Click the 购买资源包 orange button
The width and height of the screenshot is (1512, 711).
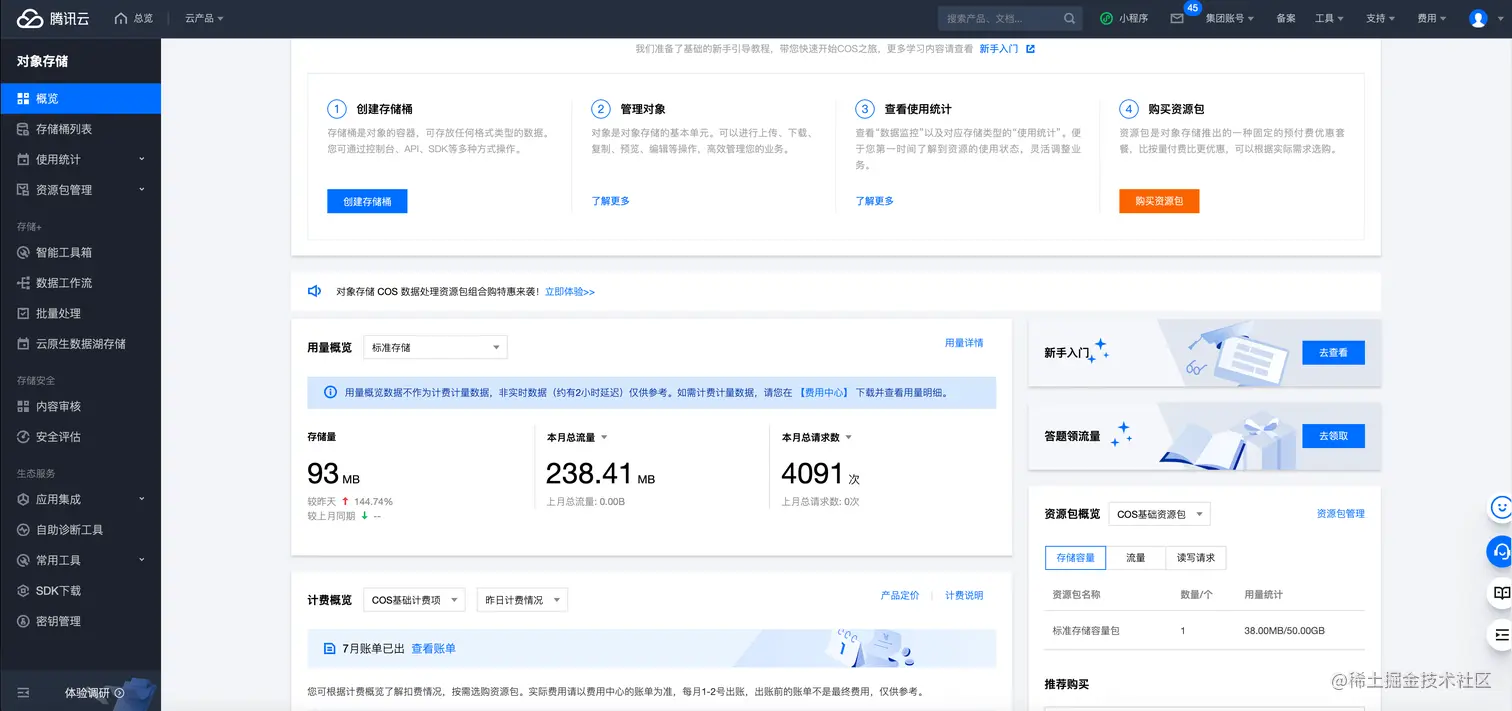pyautogui.click(x=1159, y=201)
